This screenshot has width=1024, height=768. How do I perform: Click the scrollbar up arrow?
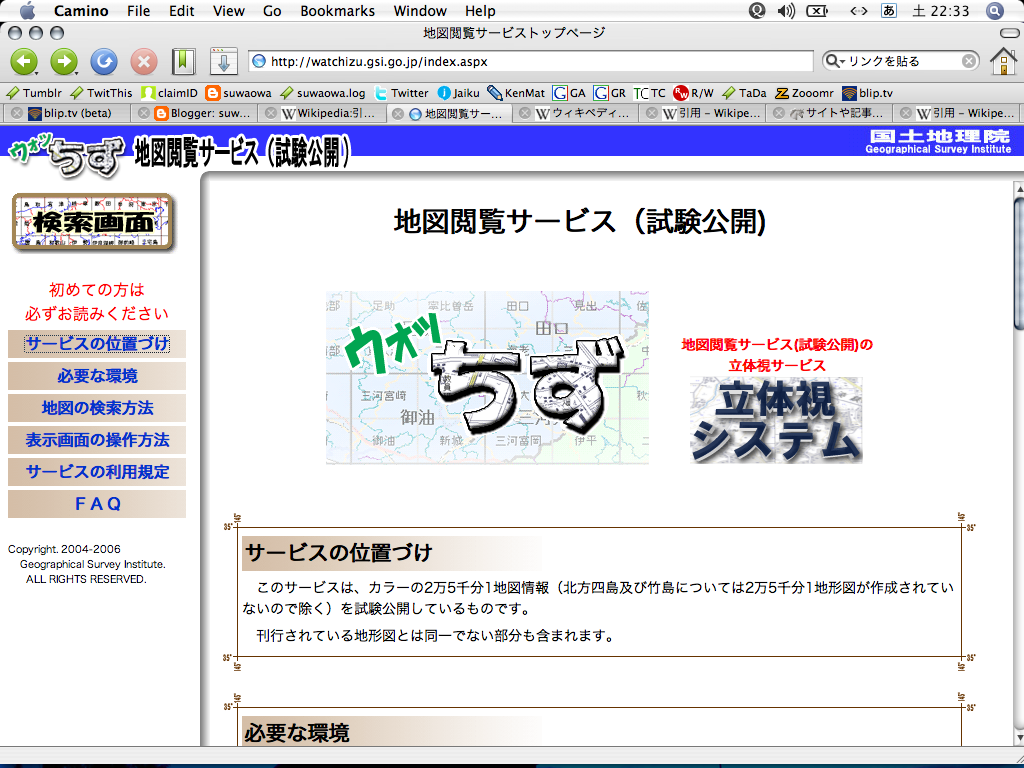tap(1018, 188)
